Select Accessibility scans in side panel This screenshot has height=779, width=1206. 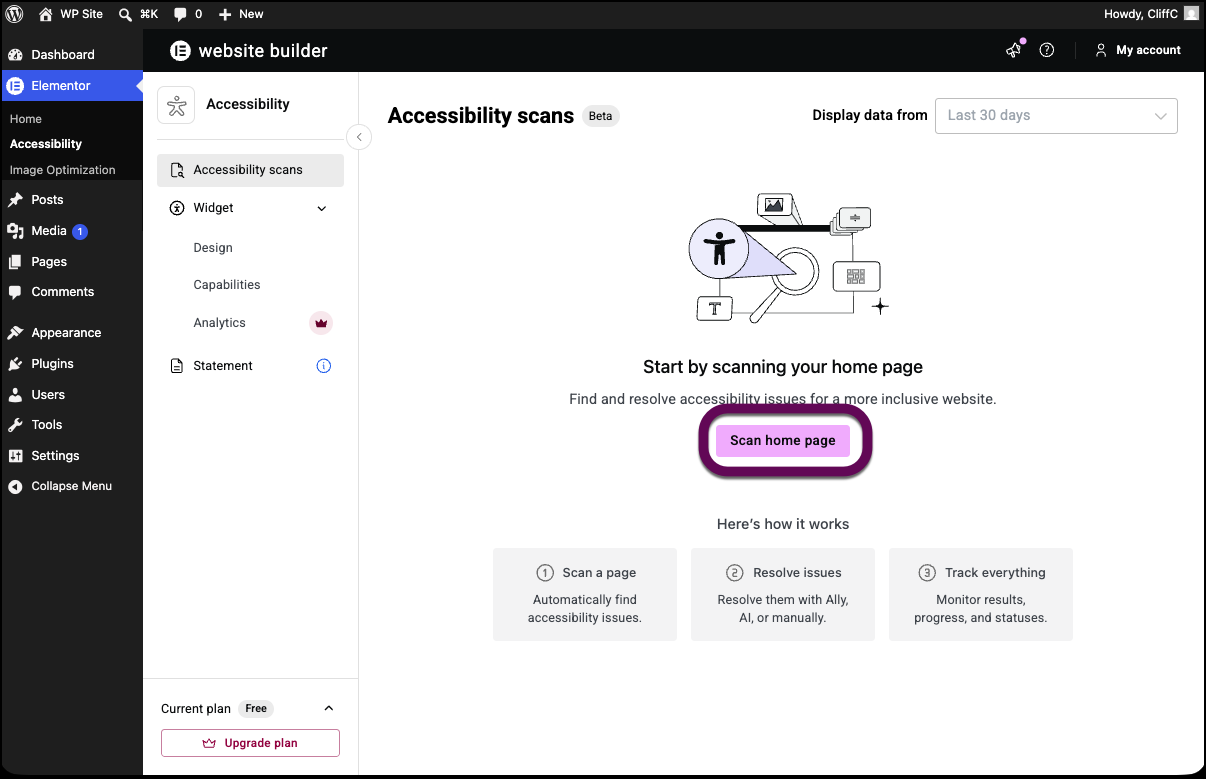pos(250,170)
